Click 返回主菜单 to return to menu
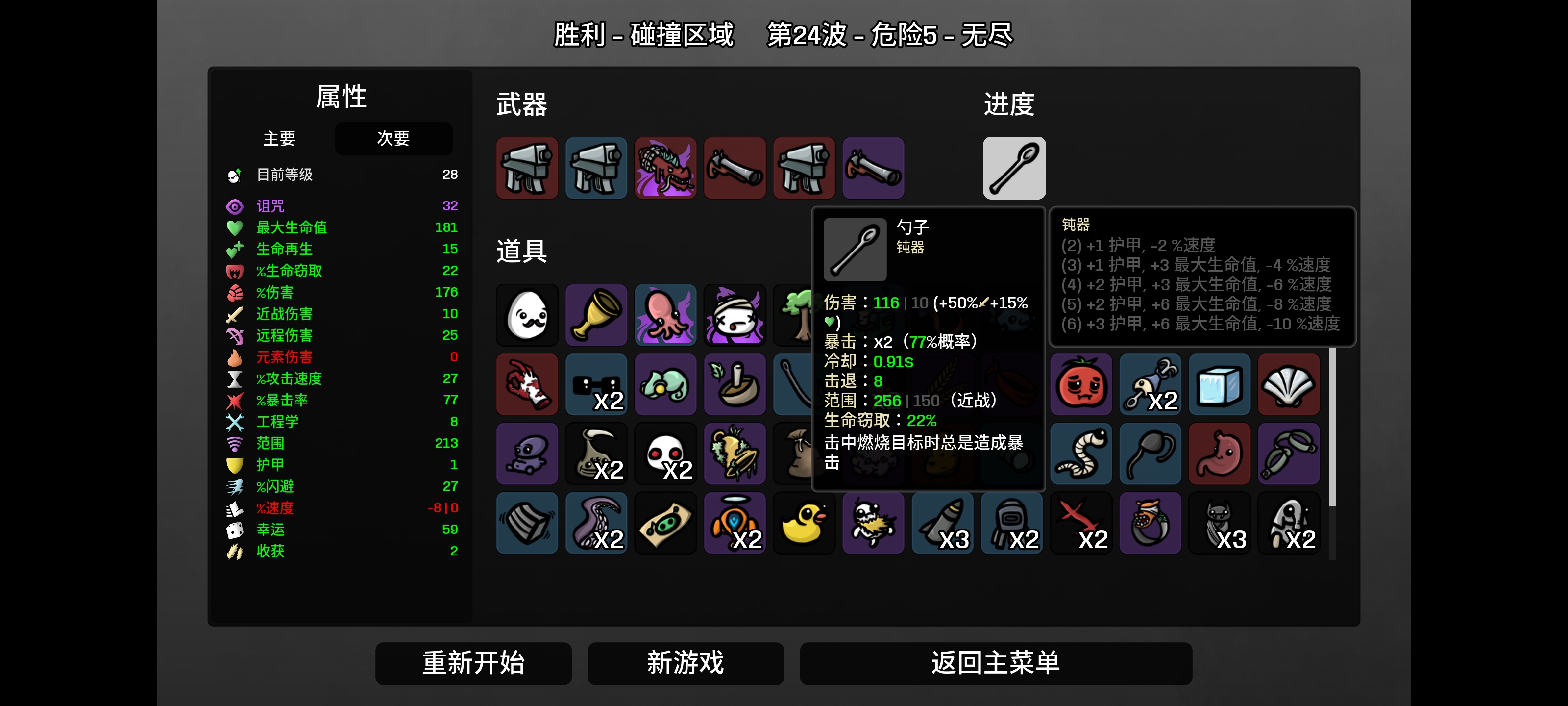Viewport: 1568px width, 706px height. [x=996, y=663]
